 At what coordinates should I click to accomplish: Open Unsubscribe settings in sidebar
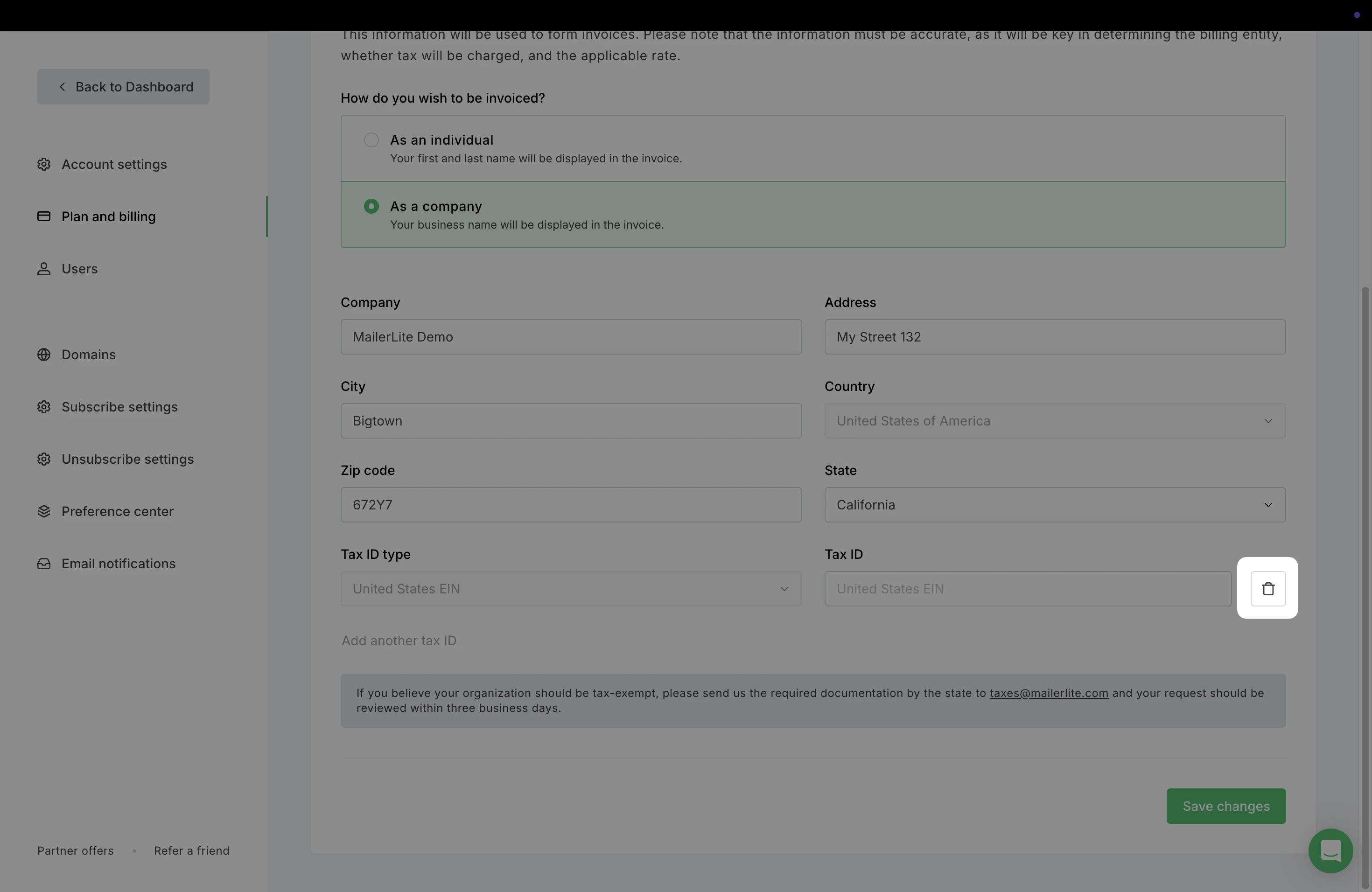pyautogui.click(x=127, y=459)
